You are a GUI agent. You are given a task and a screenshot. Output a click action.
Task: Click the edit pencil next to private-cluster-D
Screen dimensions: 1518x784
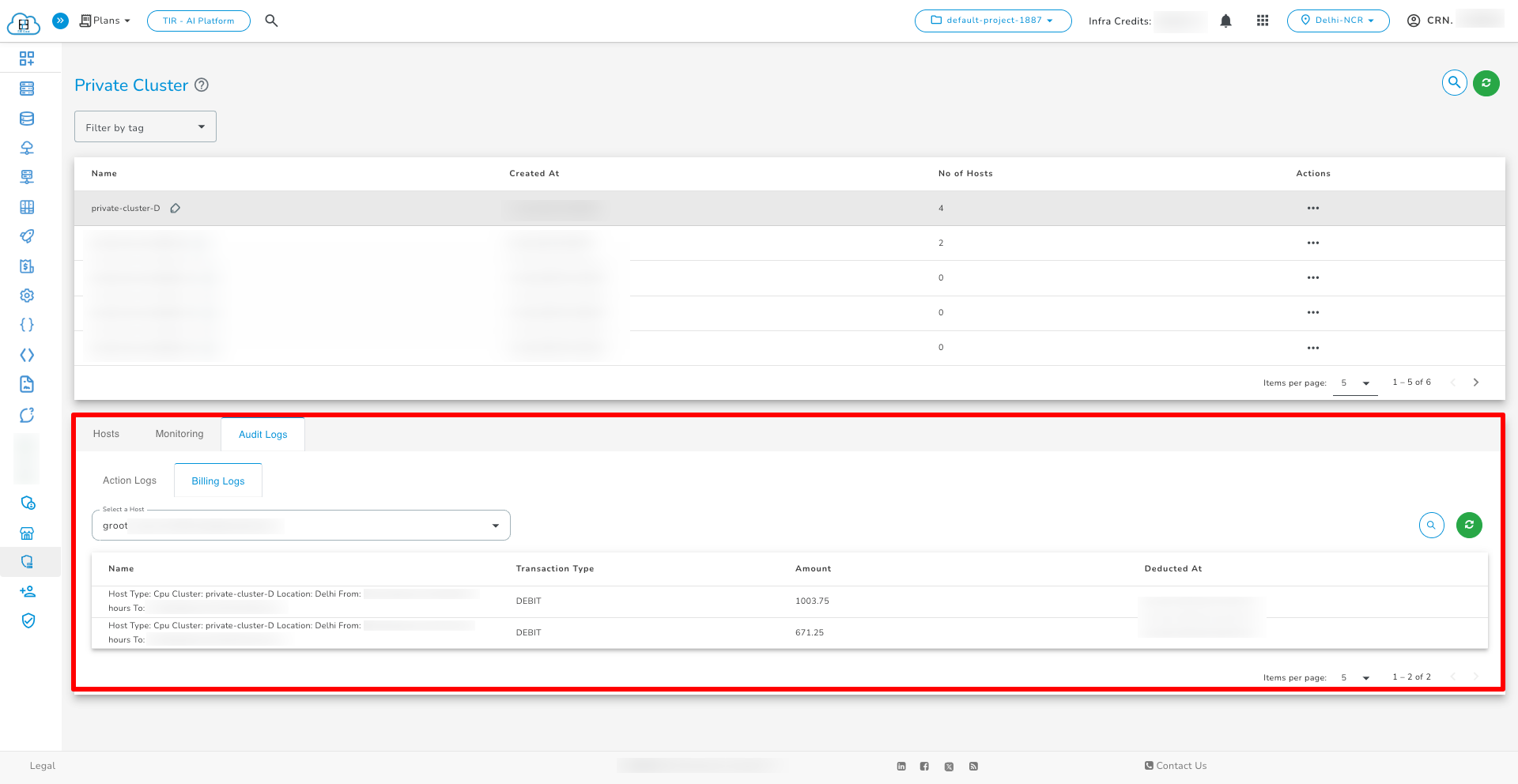pyautogui.click(x=175, y=208)
